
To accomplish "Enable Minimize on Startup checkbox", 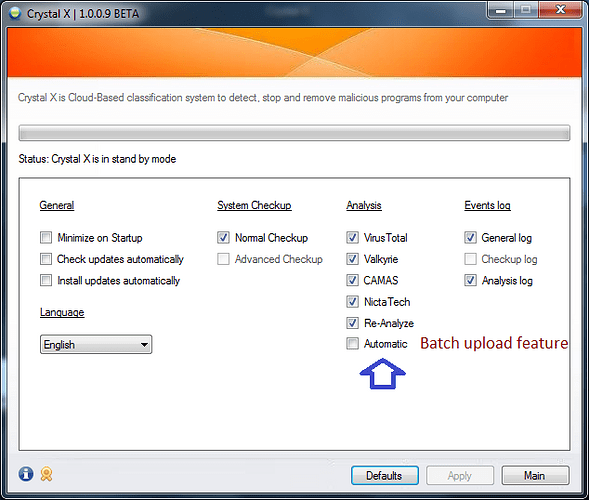I will (46, 237).
